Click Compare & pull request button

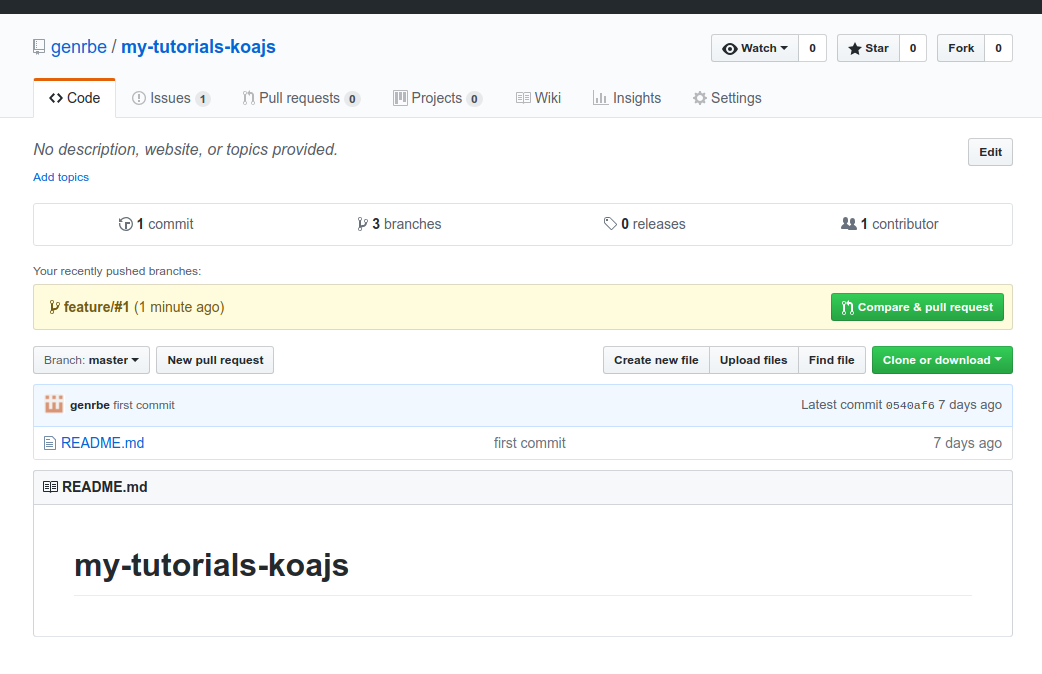pos(917,307)
